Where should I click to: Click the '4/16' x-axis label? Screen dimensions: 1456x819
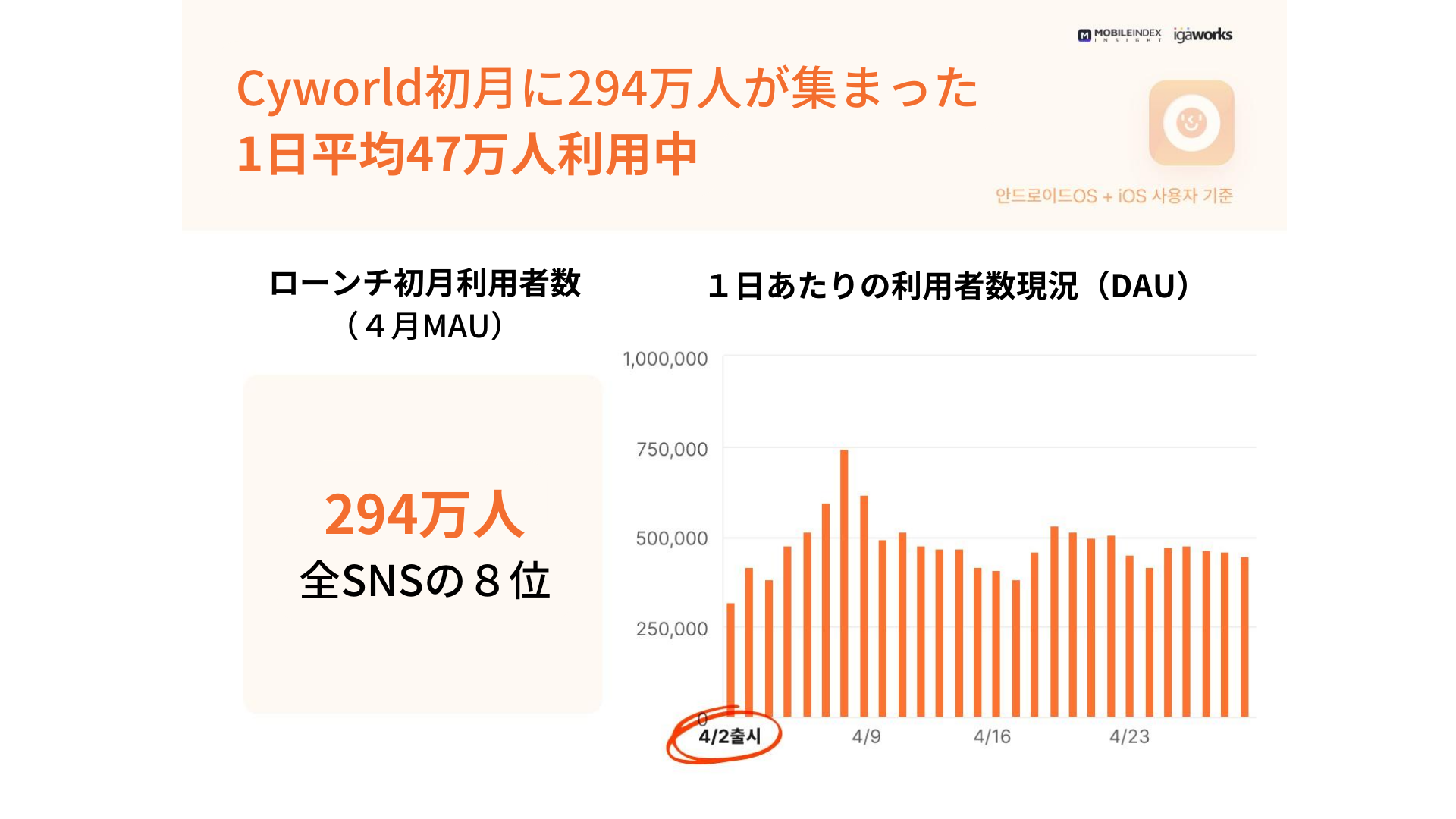coord(992,736)
